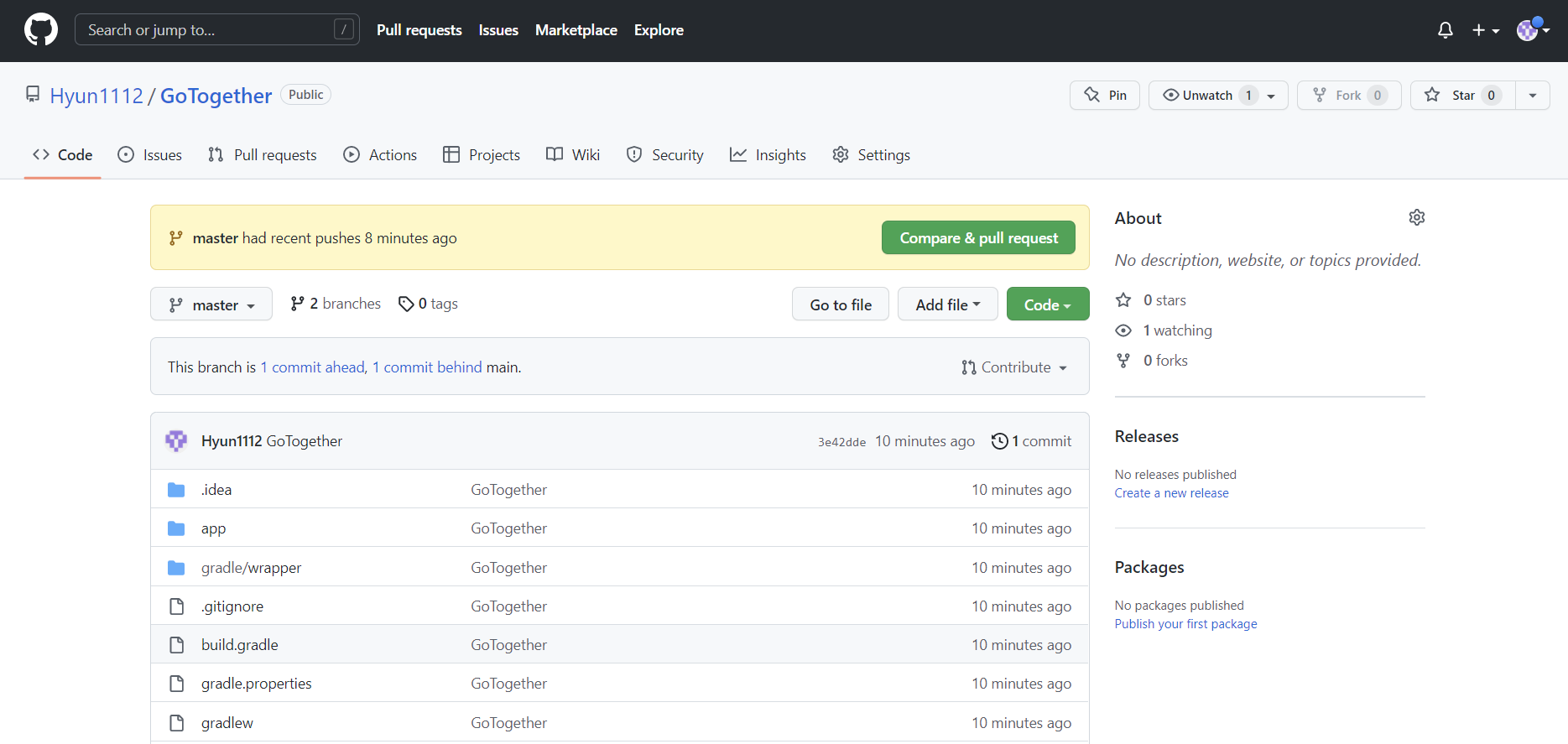The height and width of the screenshot is (744, 1568).
Task: Click the Fork button
Action: [x=1349, y=96]
